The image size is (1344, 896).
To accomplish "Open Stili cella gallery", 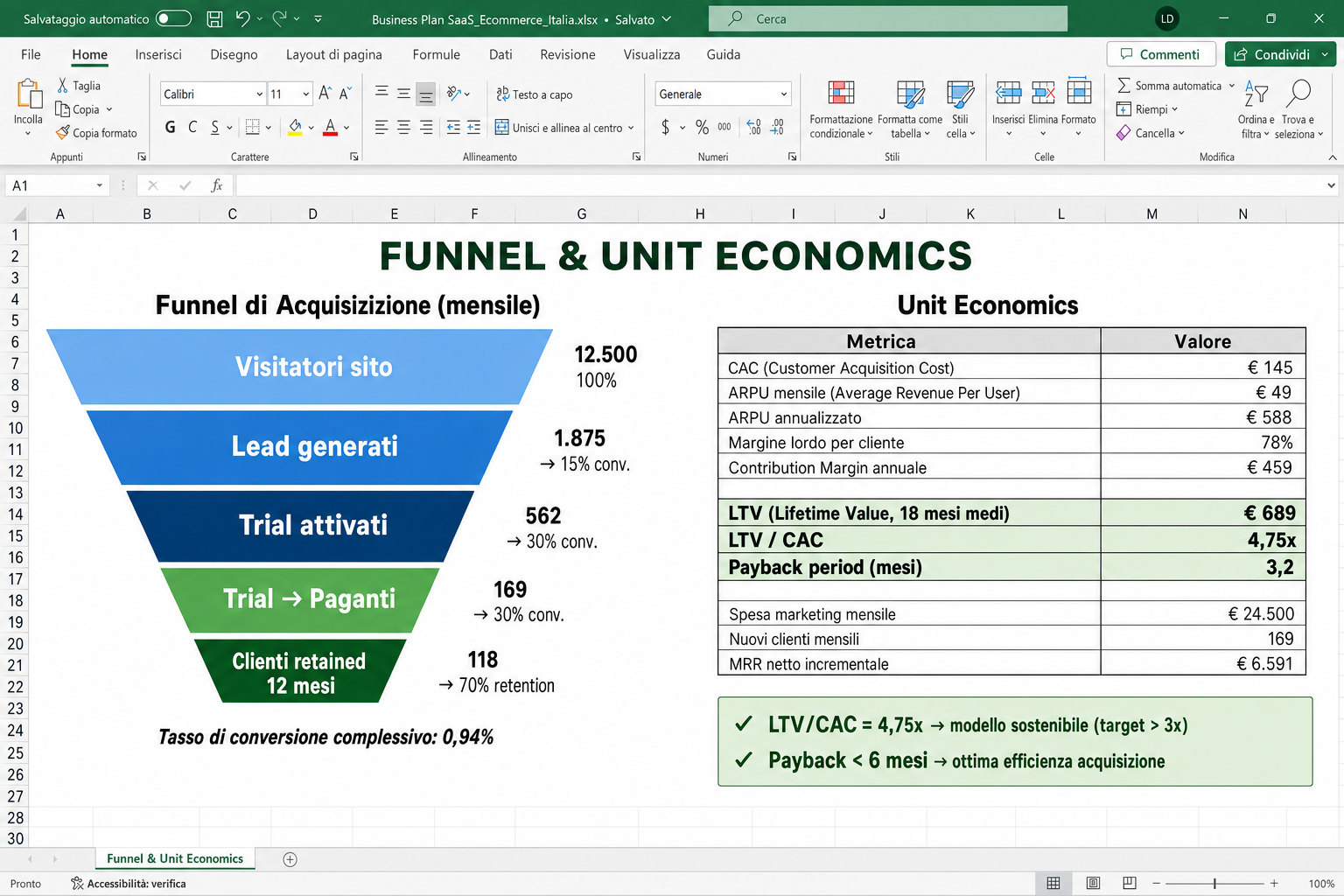I will 960,108.
